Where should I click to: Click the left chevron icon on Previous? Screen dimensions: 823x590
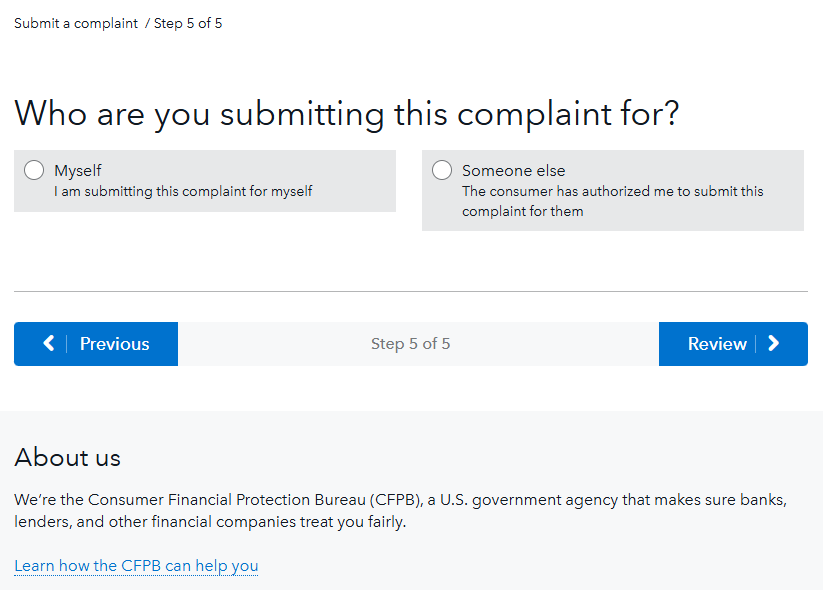tap(49, 344)
